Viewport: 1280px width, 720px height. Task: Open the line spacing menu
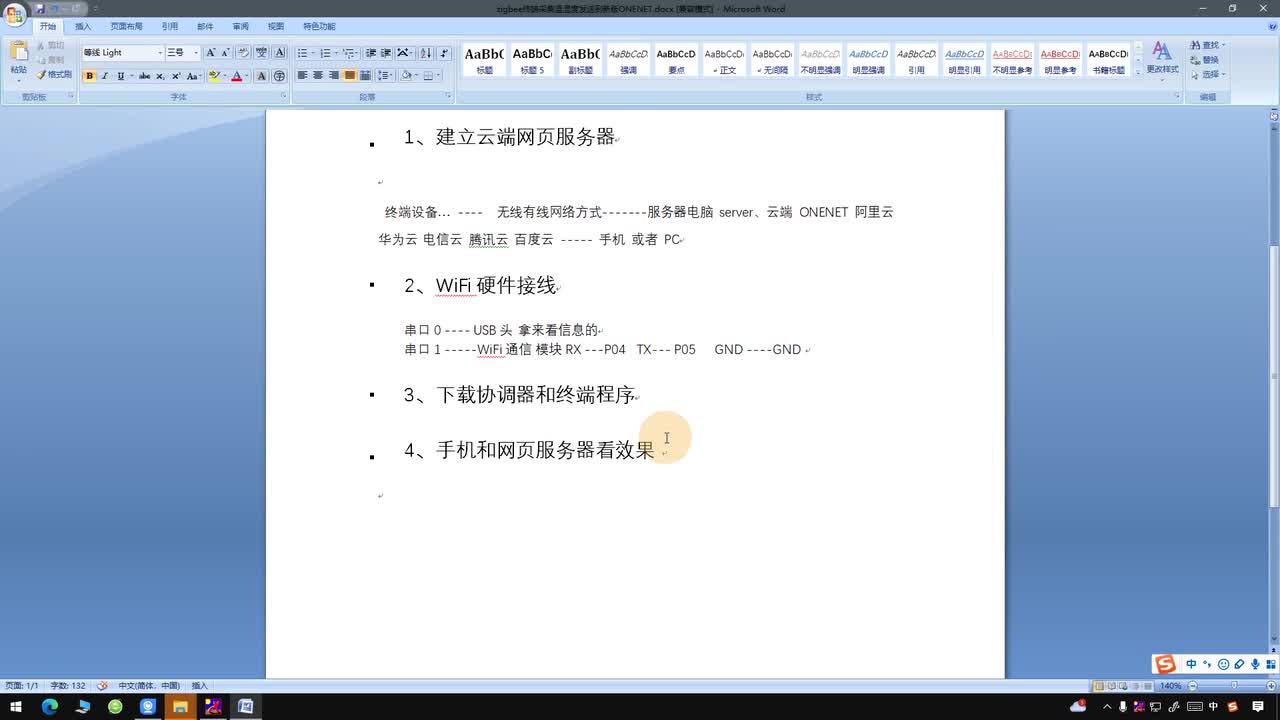(x=384, y=76)
